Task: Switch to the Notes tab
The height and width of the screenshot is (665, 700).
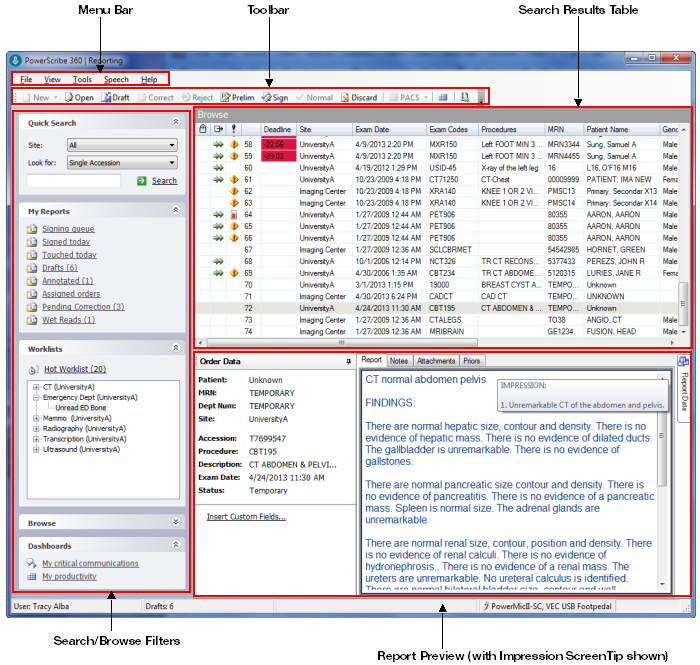Action: (399, 361)
